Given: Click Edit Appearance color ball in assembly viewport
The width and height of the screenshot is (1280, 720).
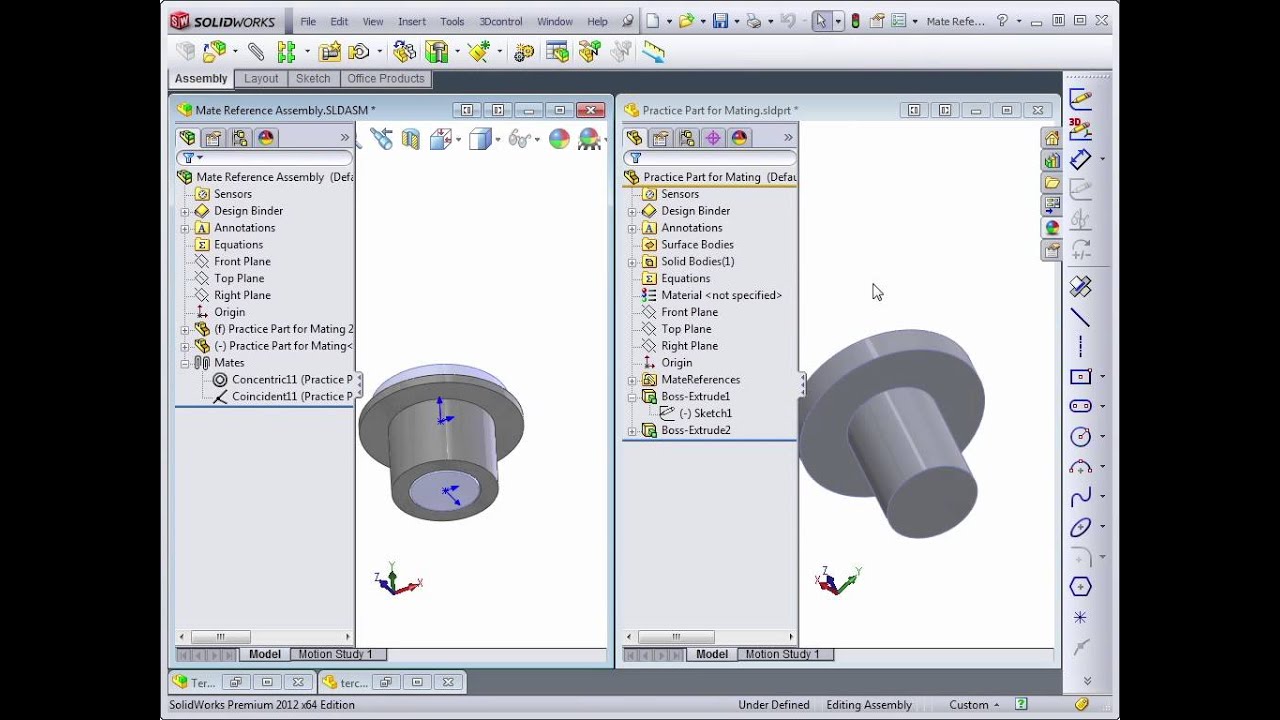Looking at the screenshot, I should tap(559, 139).
